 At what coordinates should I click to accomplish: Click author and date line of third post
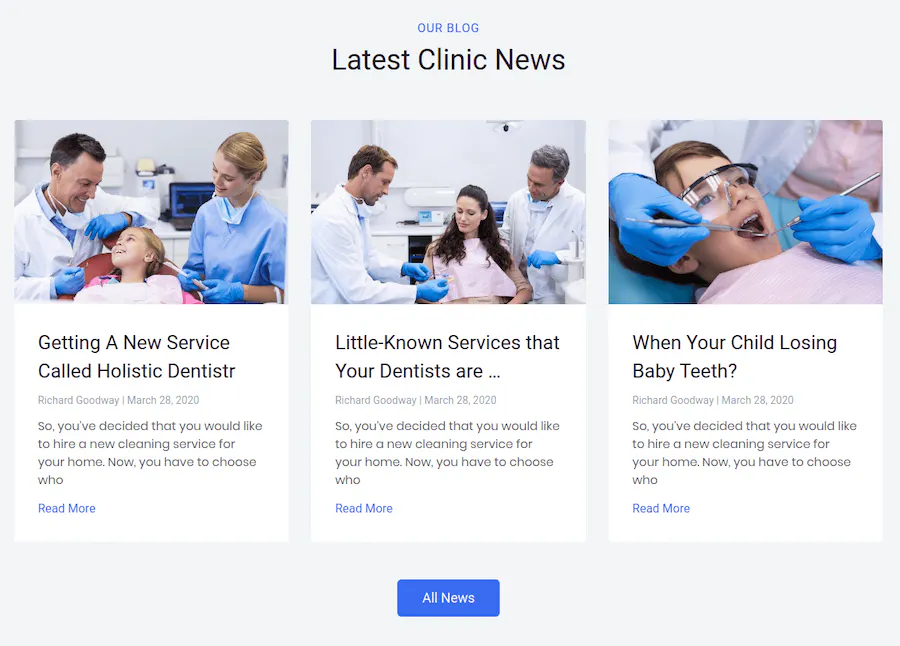(712, 400)
